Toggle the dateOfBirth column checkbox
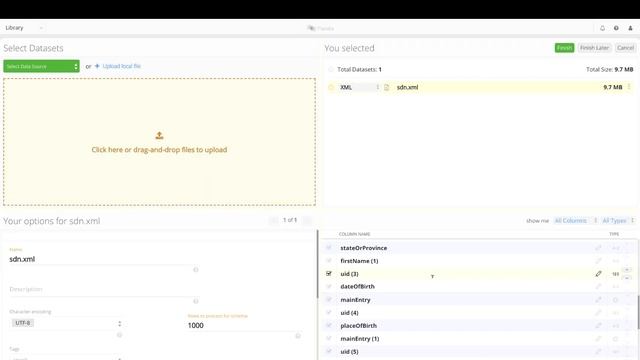The width and height of the screenshot is (640, 360). click(329, 286)
